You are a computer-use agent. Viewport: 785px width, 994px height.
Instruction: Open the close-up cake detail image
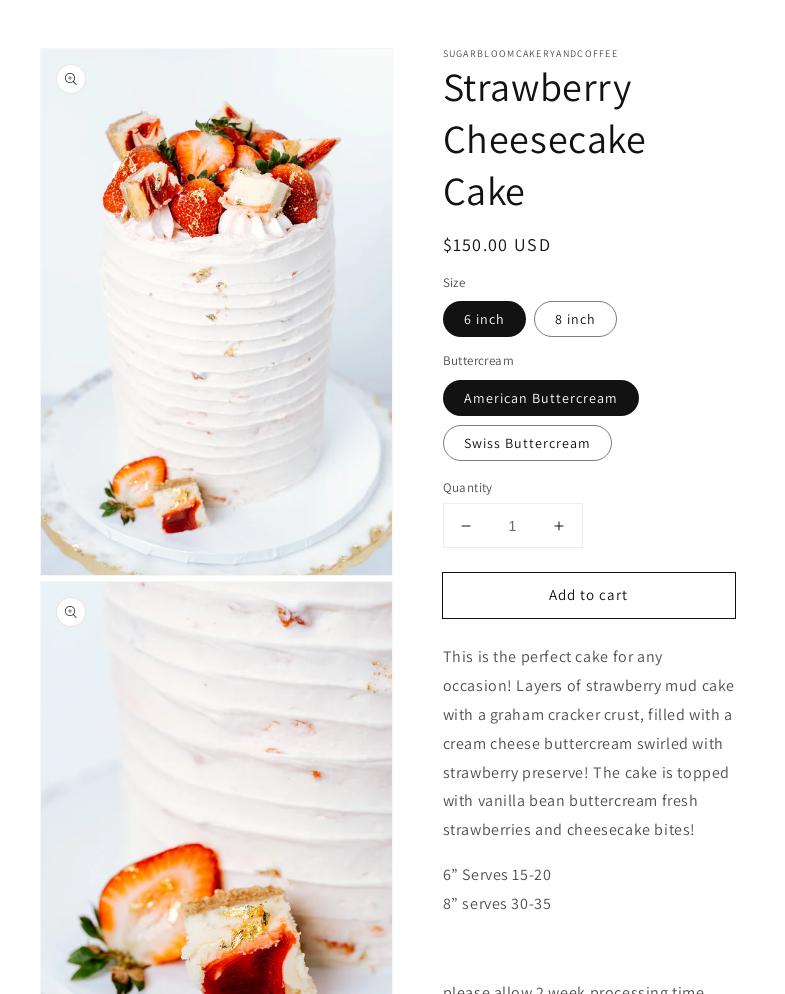pyautogui.click(x=216, y=788)
